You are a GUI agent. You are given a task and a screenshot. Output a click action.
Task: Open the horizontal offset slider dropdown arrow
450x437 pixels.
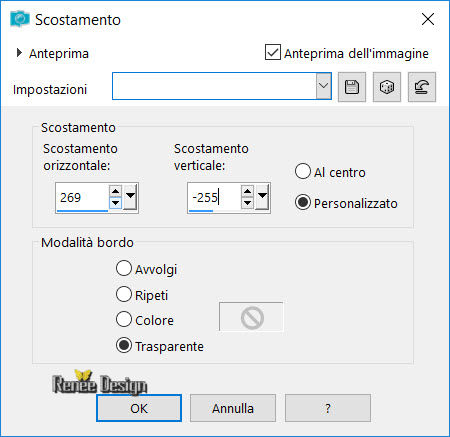click(x=130, y=196)
